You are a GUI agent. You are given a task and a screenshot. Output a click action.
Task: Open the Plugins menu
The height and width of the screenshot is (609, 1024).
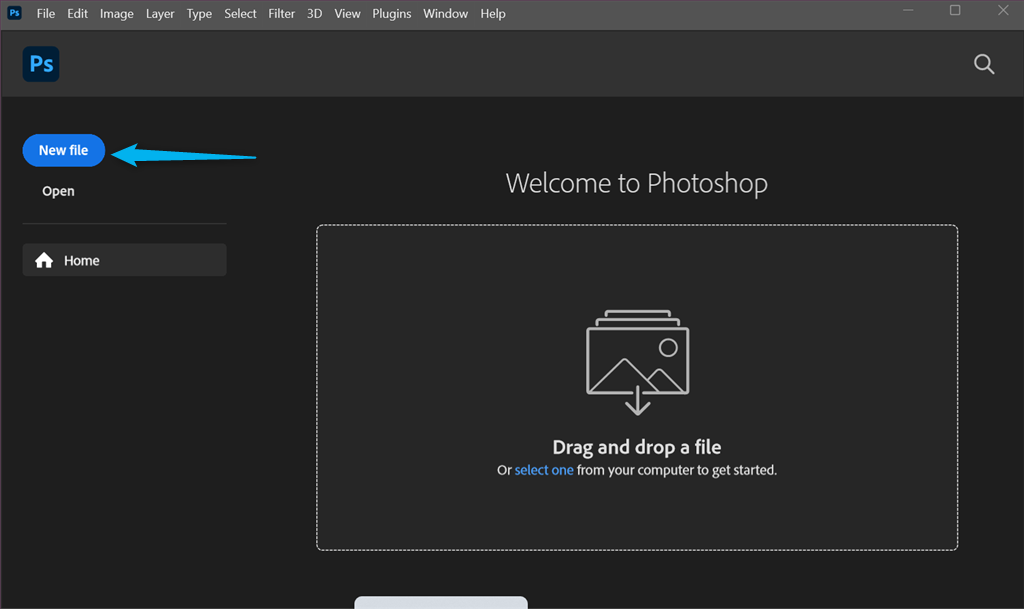point(392,14)
